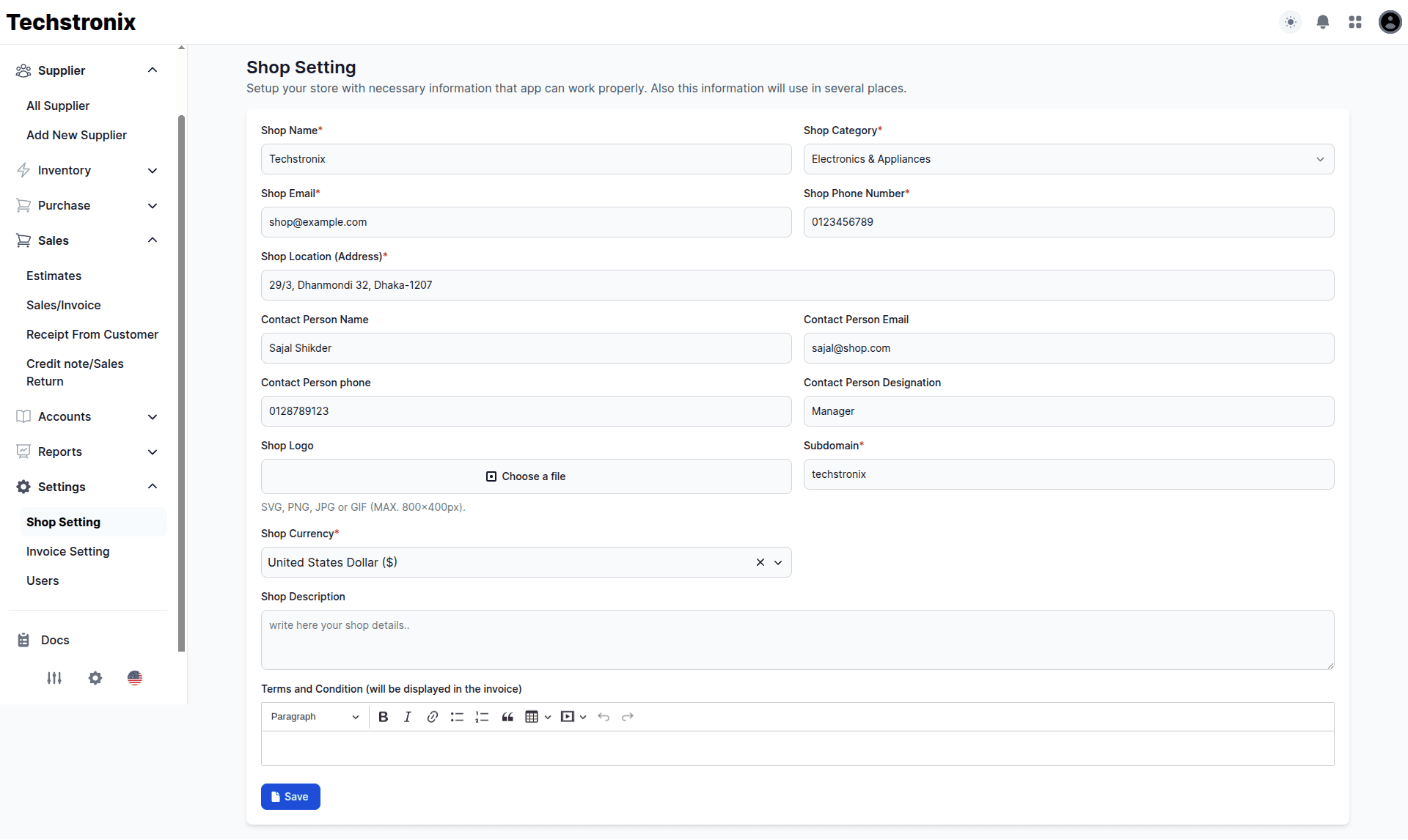Click the US flag language icon

point(135,678)
